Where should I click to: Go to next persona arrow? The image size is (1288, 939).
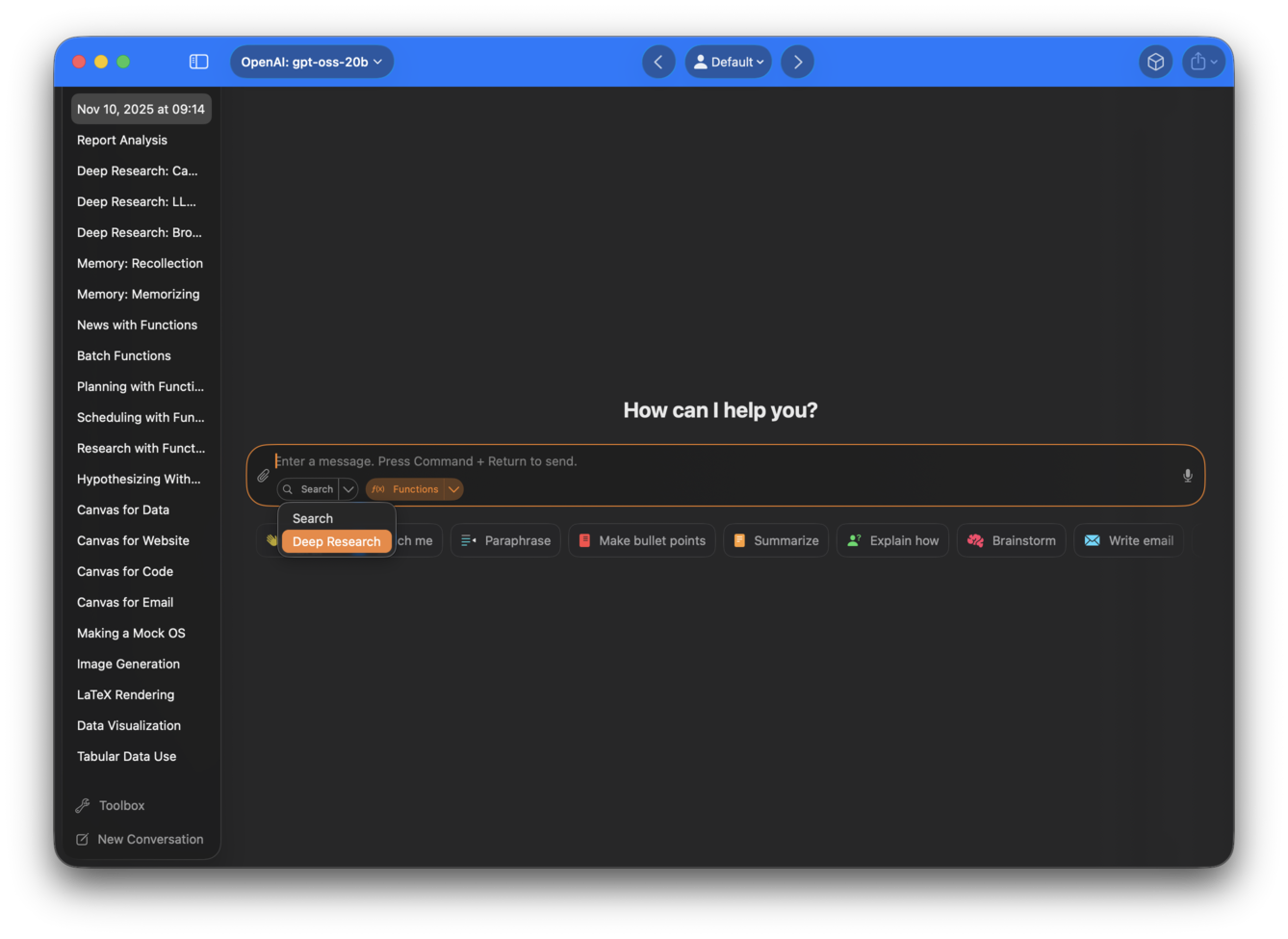[797, 62]
